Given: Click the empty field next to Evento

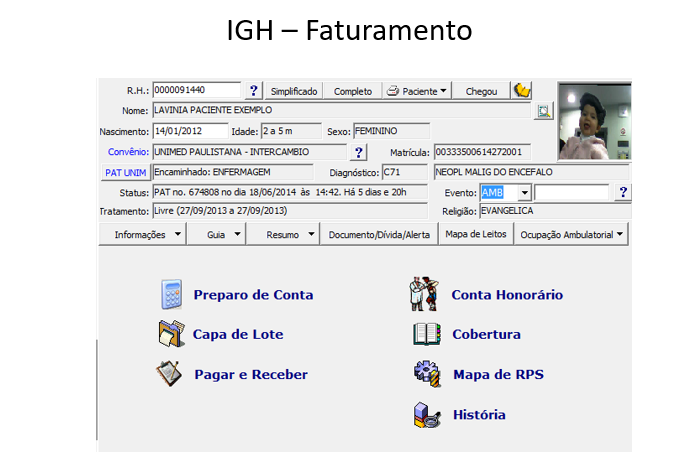Looking at the screenshot, I should point(571,193).
